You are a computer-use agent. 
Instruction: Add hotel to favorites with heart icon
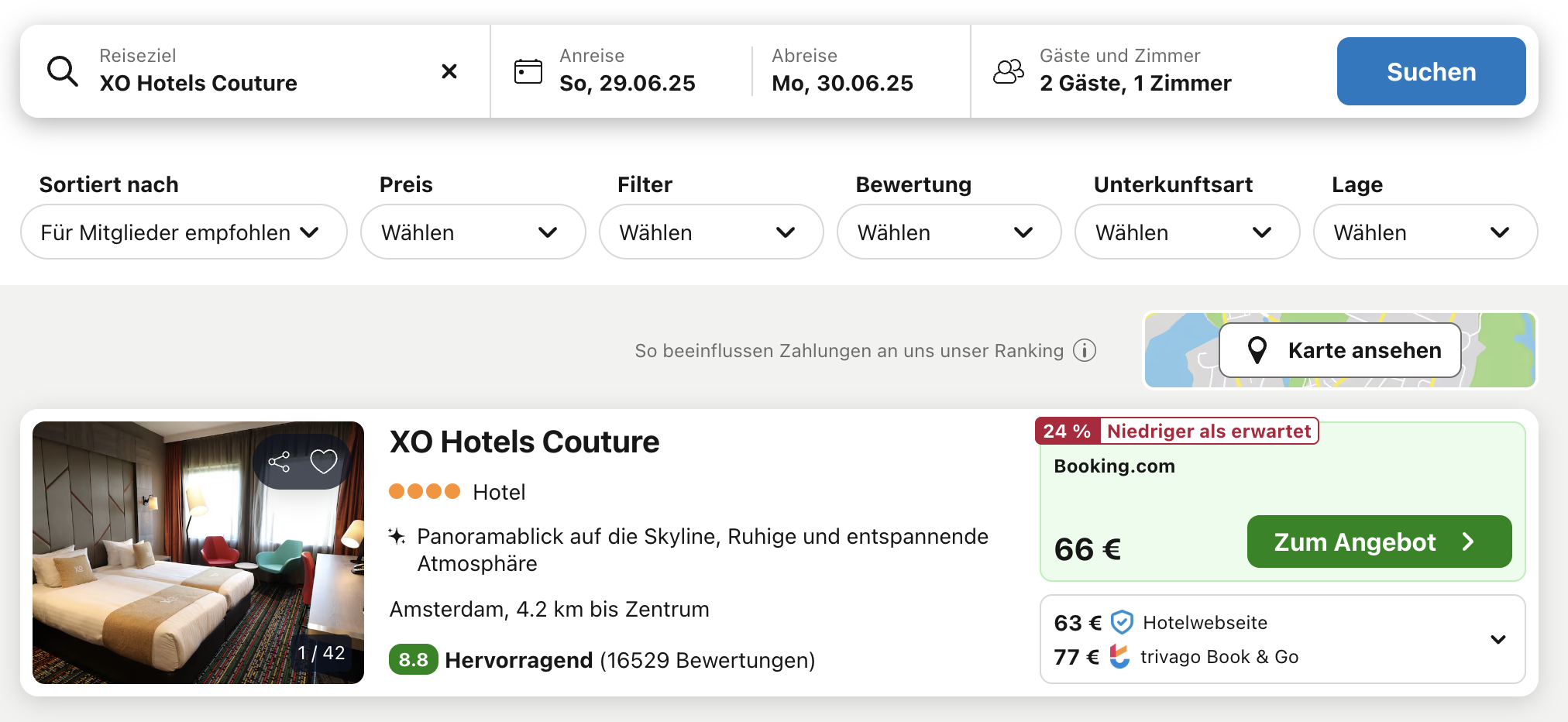pos(323,462)
